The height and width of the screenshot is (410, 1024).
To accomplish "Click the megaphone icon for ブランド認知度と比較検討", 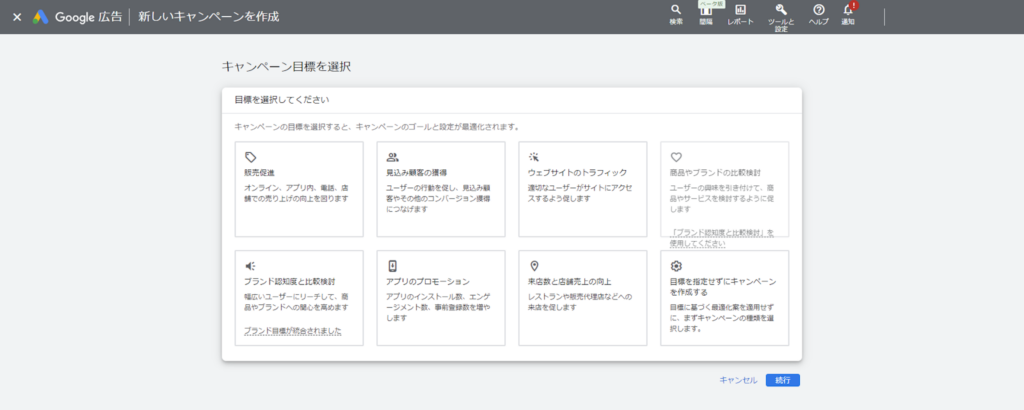I will point(251,266).
